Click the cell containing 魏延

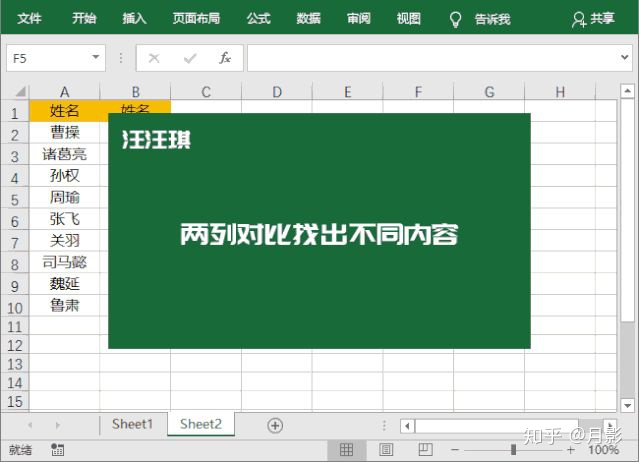[x=64, y=284]
